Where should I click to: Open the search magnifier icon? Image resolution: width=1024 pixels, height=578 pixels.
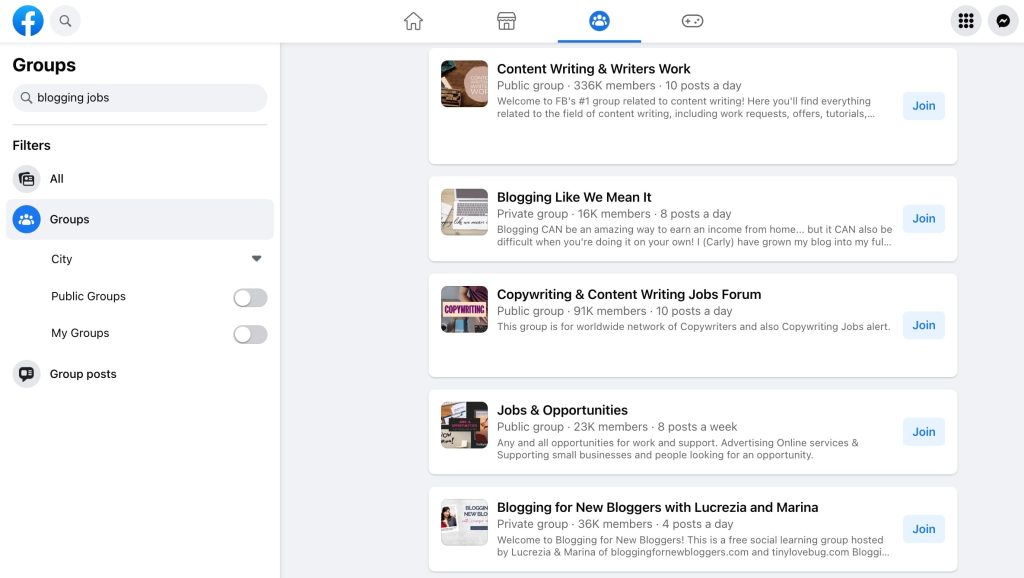click(65, 20)
